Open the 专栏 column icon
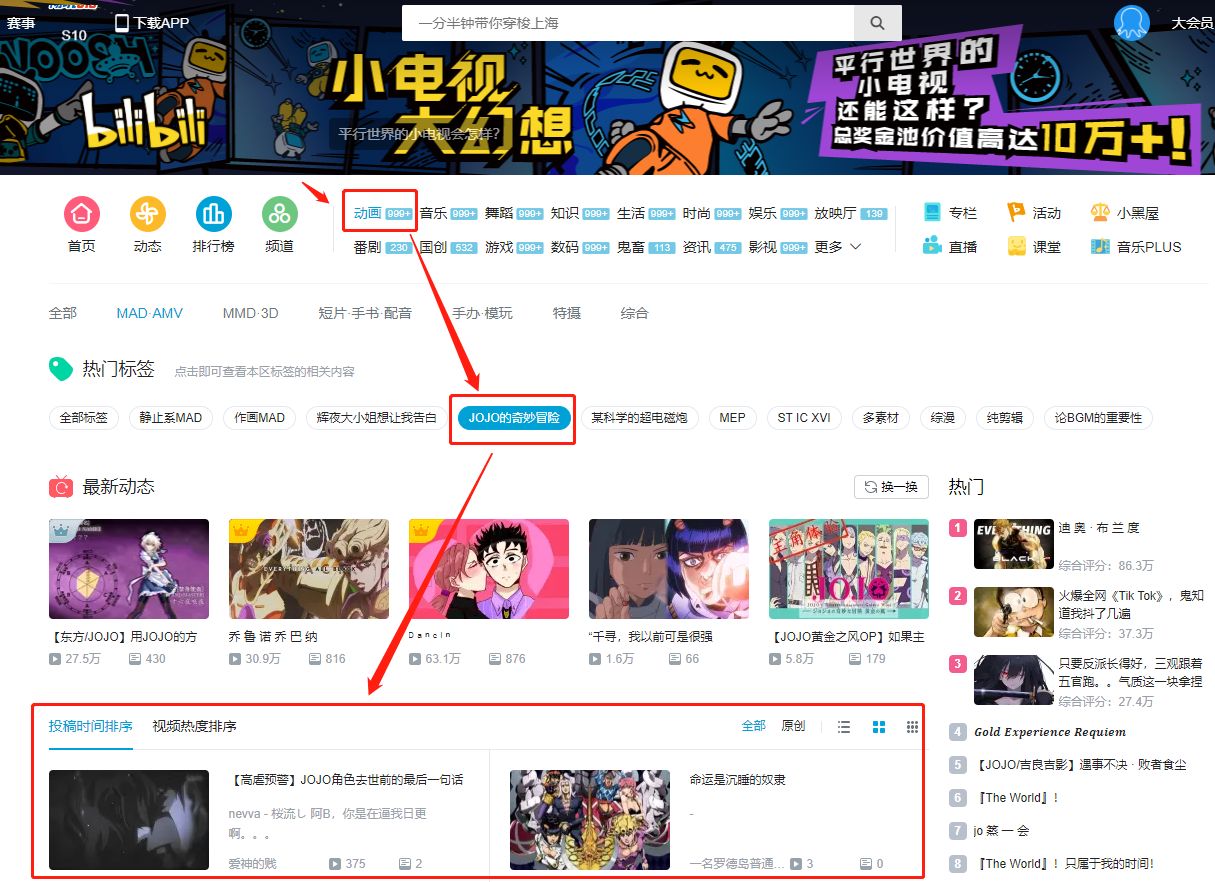Screen dimensions: 1215x882 (x=932, y=212)
